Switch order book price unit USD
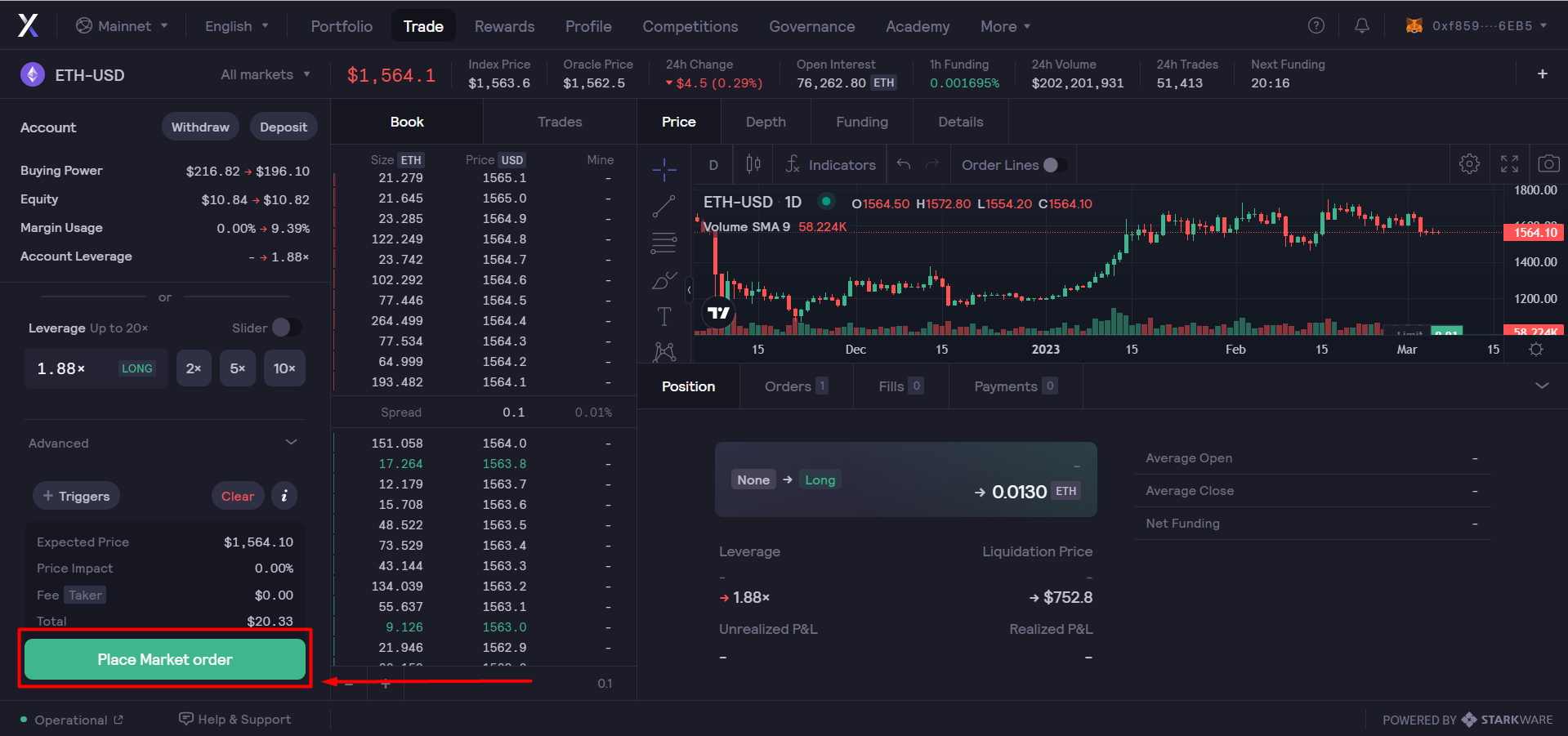The width and height of the screenshot is (1568, 736). (x=512, y=160)
